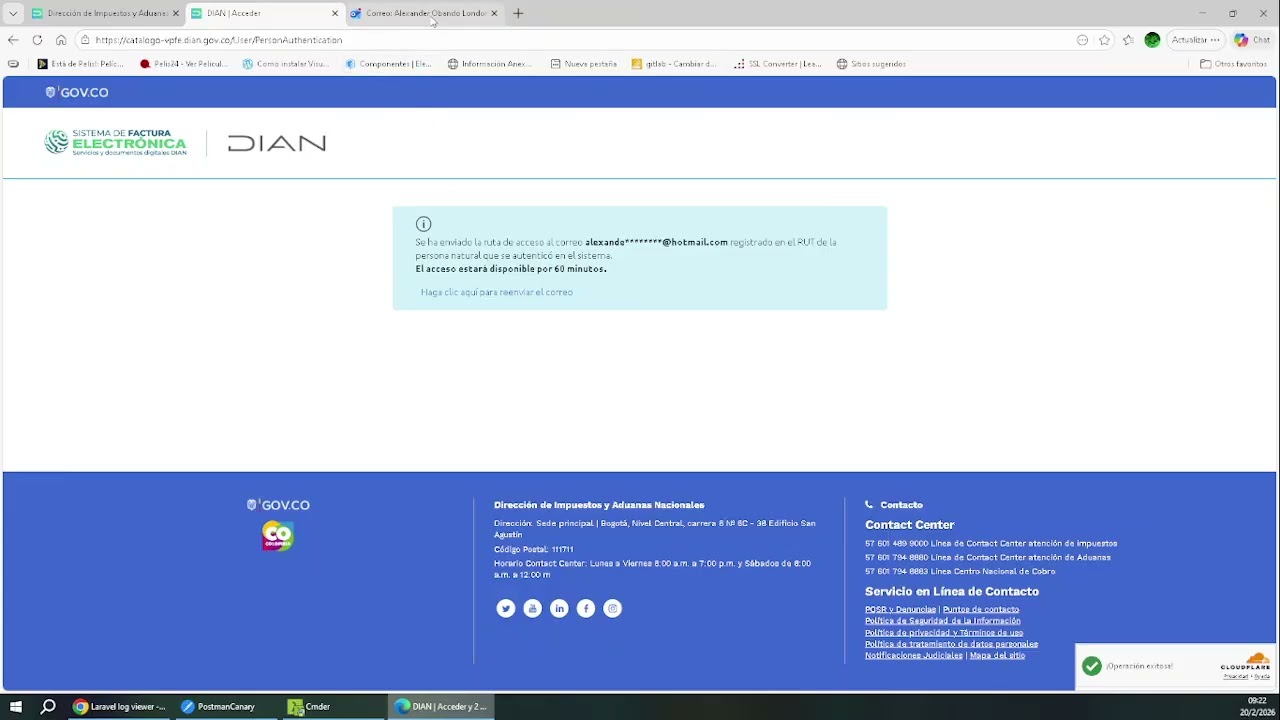Switch to Correo: Alexander Obando tab
Image resolution: width=1280 pixels, height=720 pixels.
pyautogui.click(x=424, y=13)
